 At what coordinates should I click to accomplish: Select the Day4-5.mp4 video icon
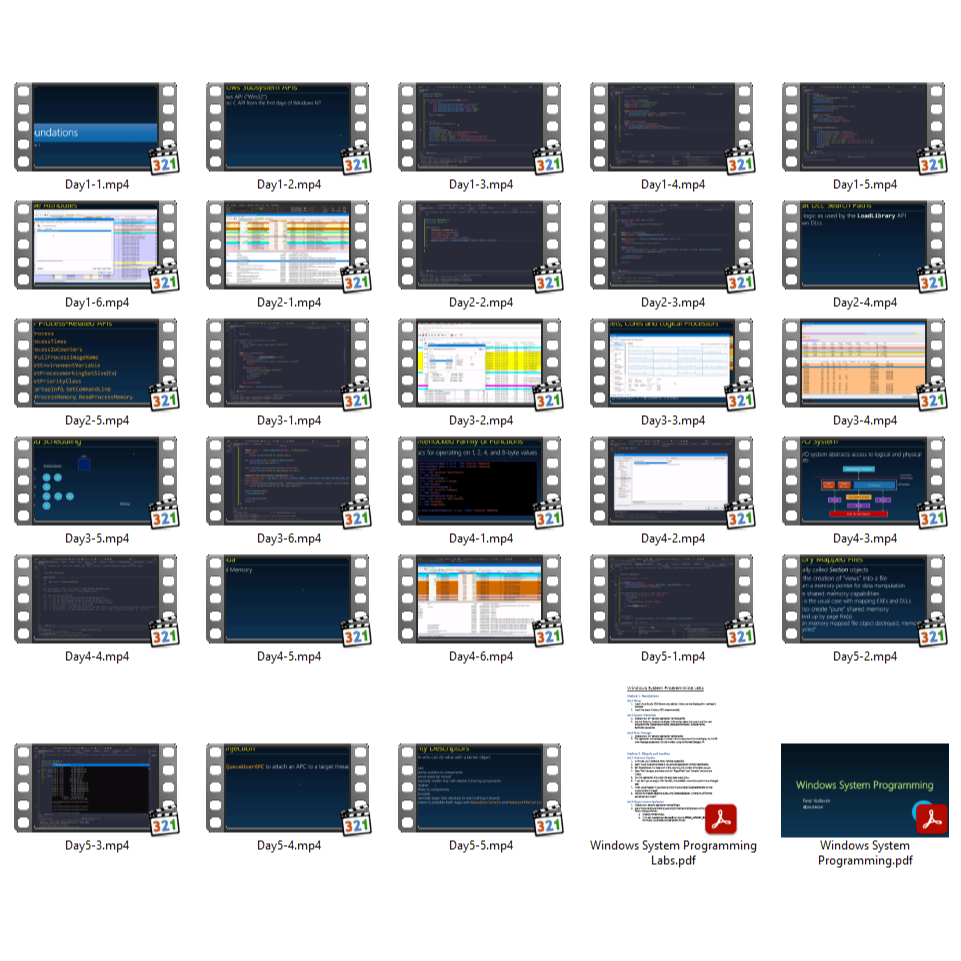(x=288, y=599)
